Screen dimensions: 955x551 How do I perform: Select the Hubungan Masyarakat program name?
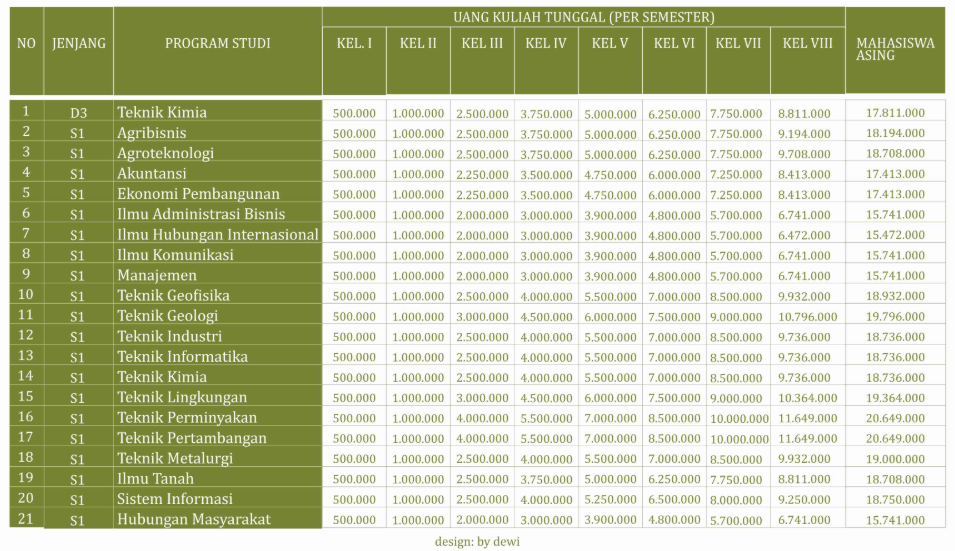point(194,519)
